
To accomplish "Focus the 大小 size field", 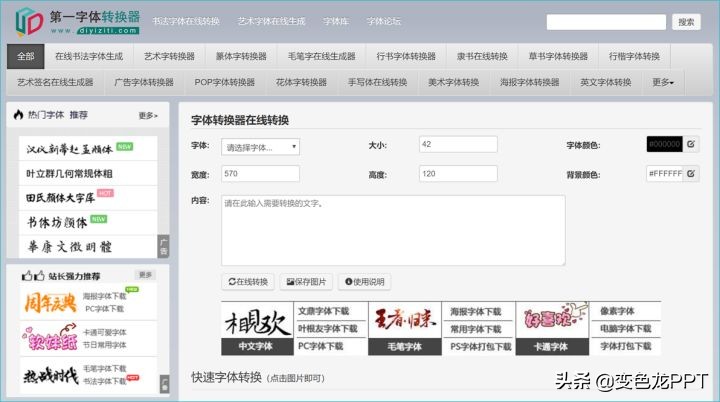I will (458, 144).
